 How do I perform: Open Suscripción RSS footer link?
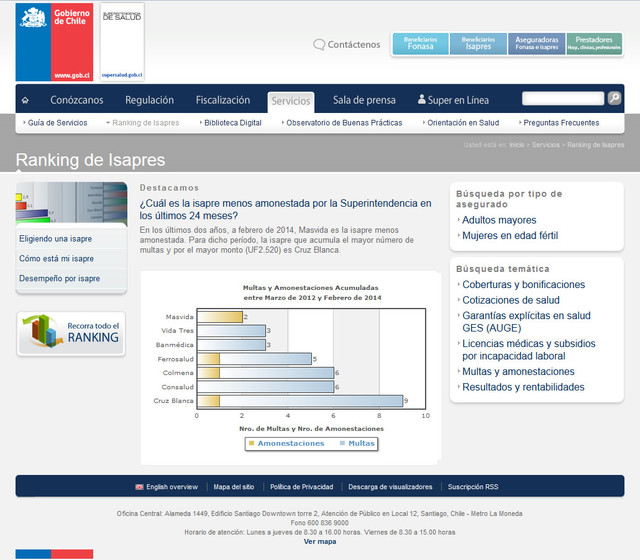(x=473, y=487)
